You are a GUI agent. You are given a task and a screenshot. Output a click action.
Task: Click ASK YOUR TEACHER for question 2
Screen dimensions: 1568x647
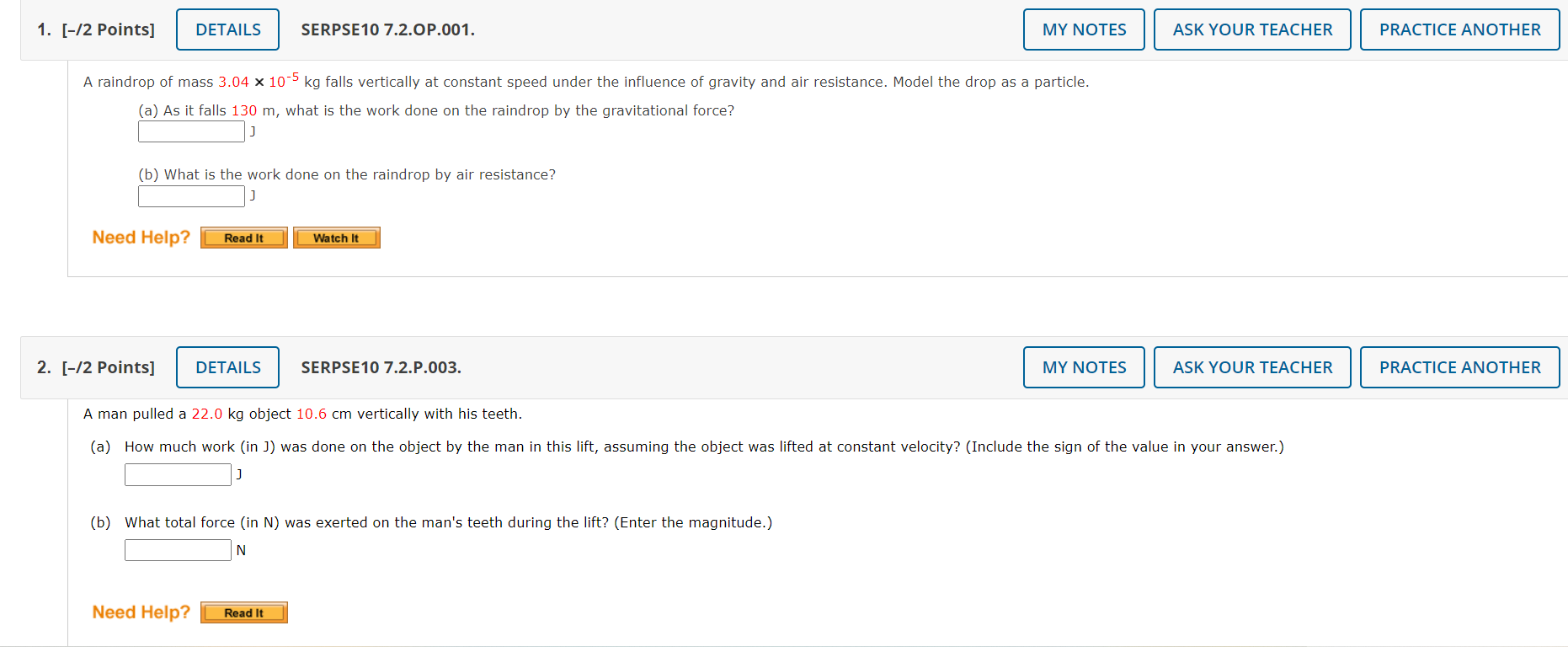pyautogui.click(x=1252, y=367)
